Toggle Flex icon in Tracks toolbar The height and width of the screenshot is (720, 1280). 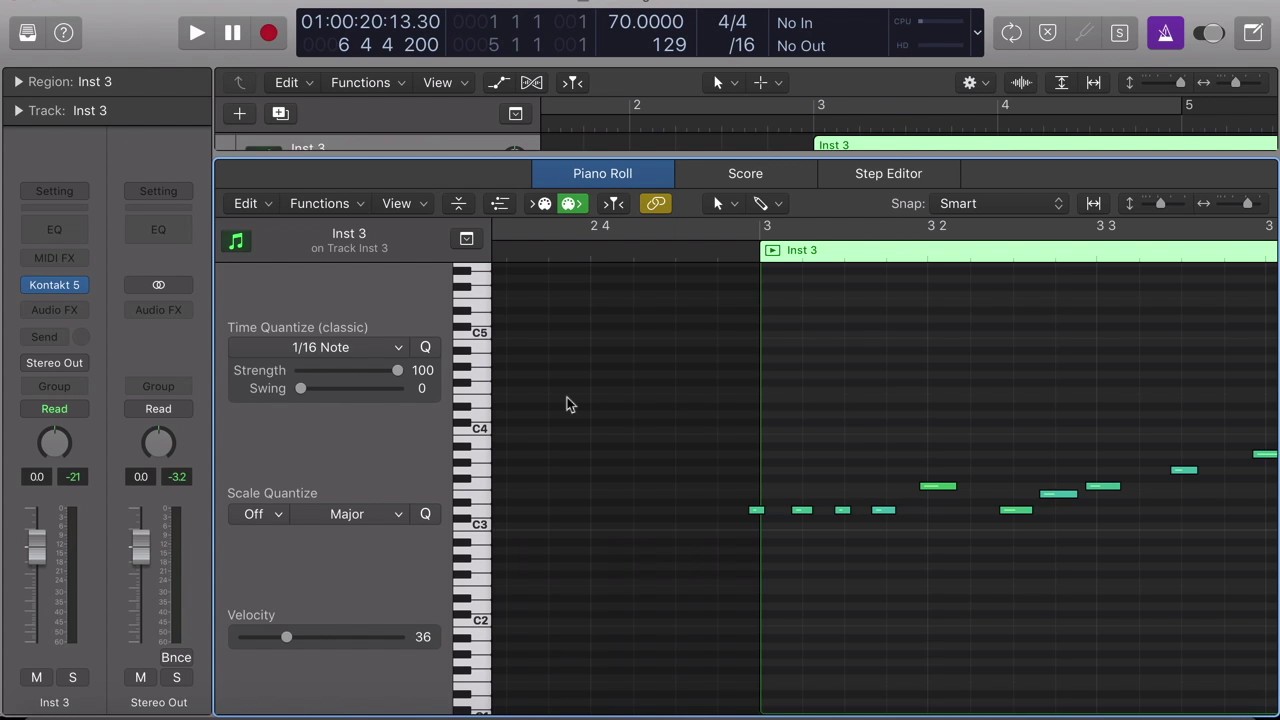pos(532,83)
